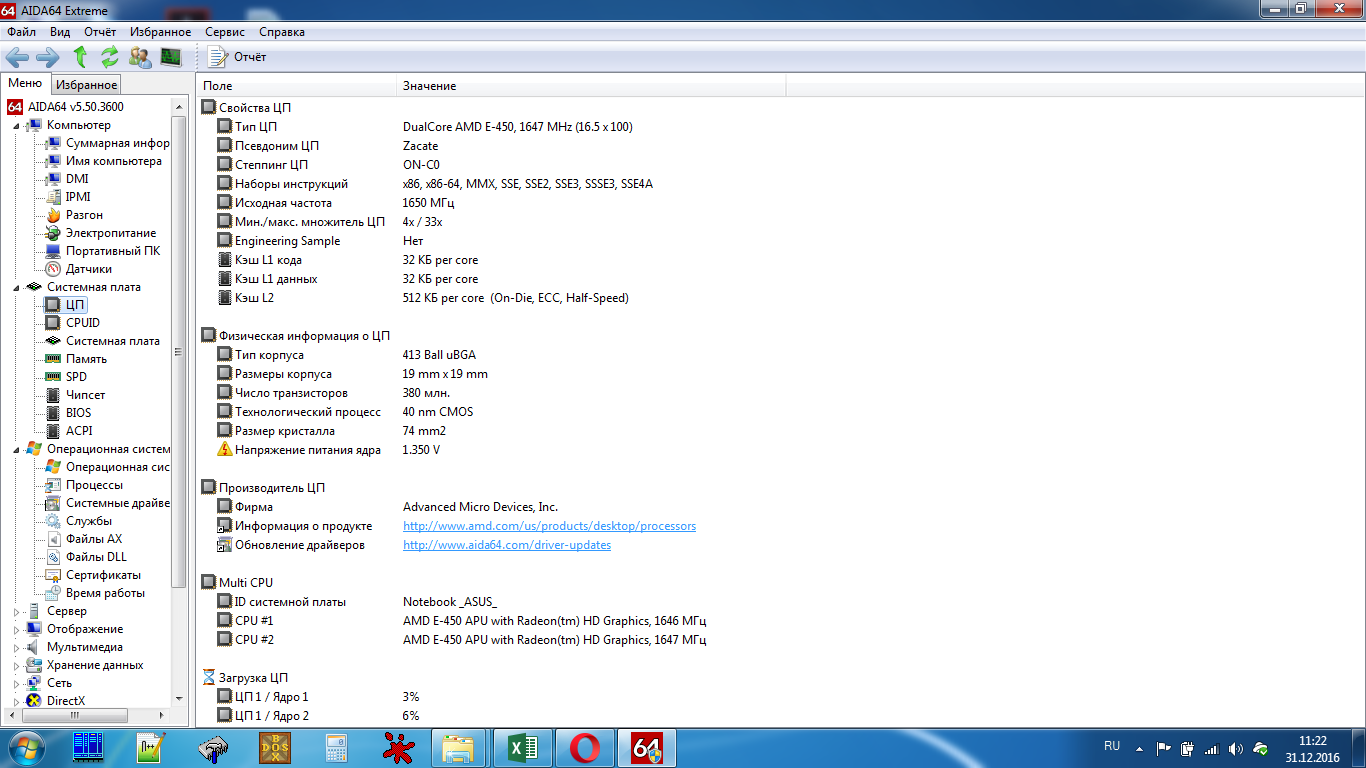
Task: Switch to the Избранное tab
Action: [x=86, y=85]
